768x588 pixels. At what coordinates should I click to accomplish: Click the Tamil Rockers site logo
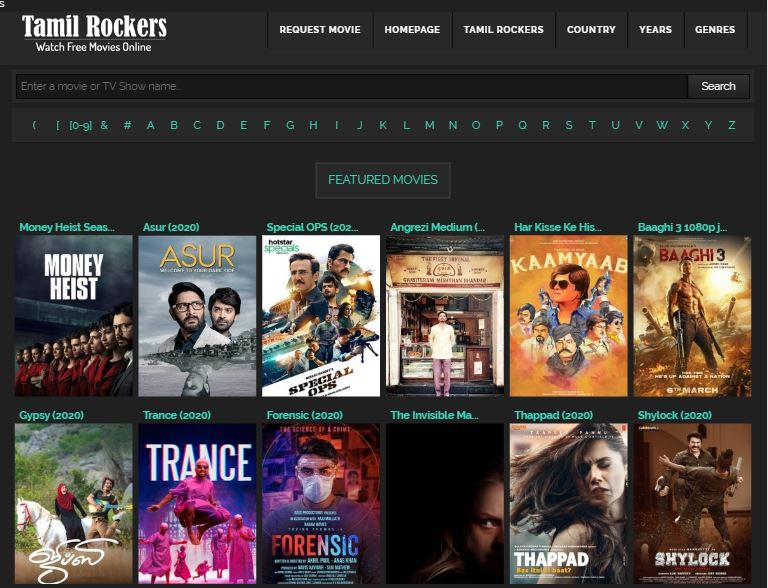(94, 31)
